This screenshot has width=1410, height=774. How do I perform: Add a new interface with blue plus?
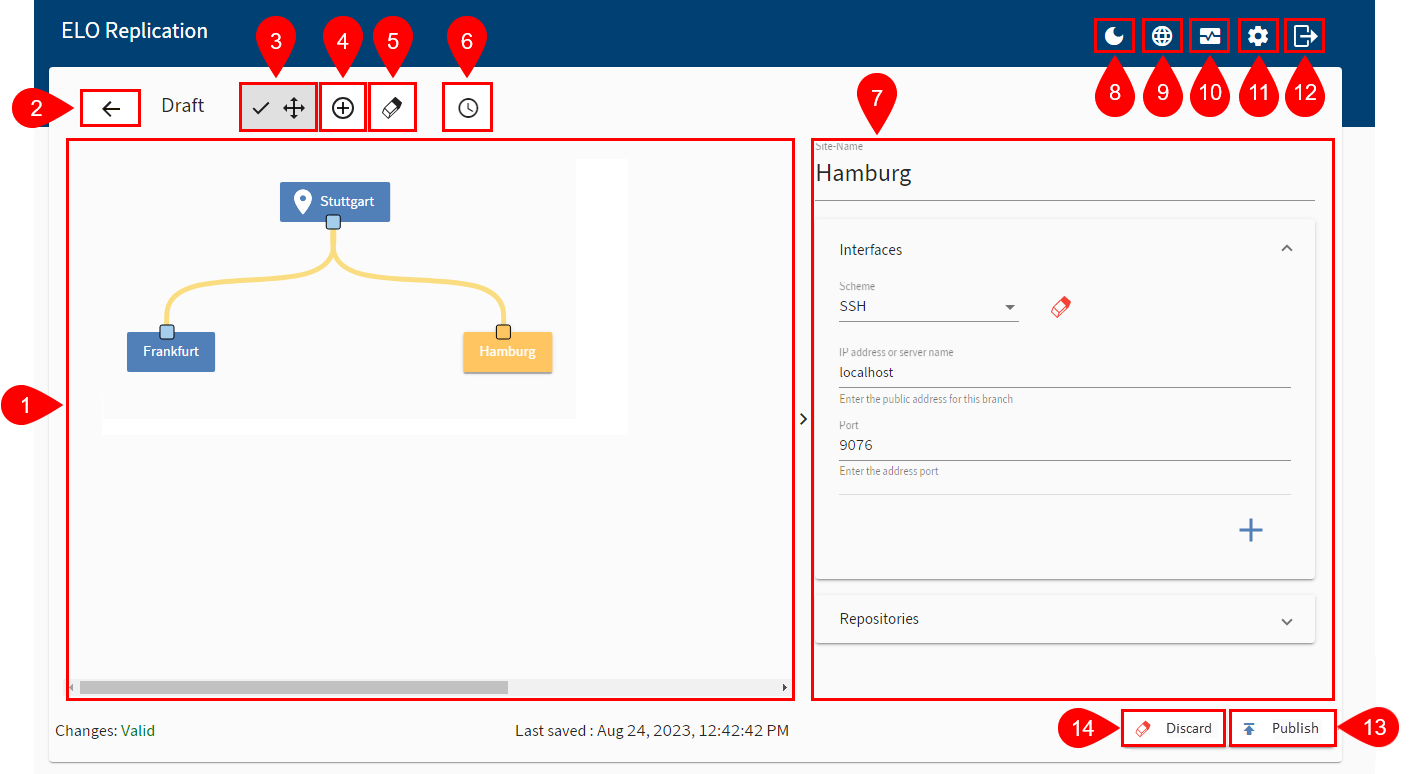[1251, 530]
